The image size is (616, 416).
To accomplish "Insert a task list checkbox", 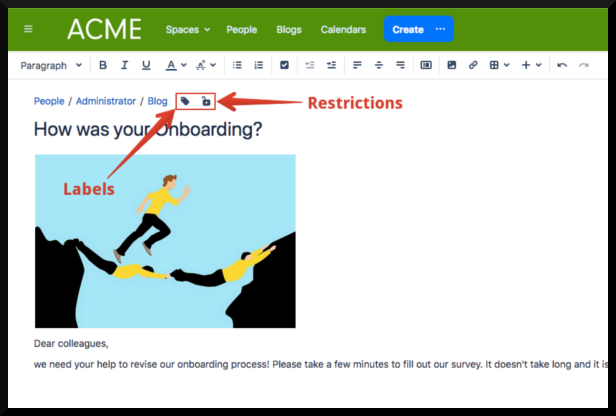I will [x=284, y=65].
